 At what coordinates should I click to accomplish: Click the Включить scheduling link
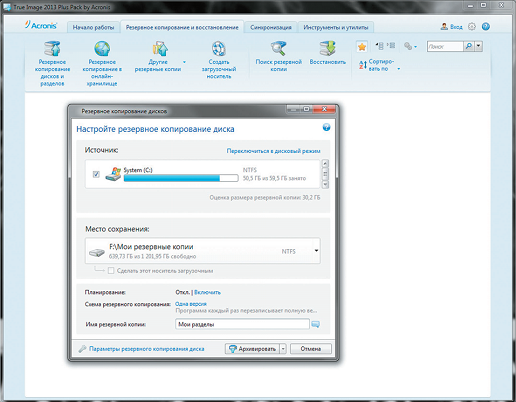click(x=207, y=292)
